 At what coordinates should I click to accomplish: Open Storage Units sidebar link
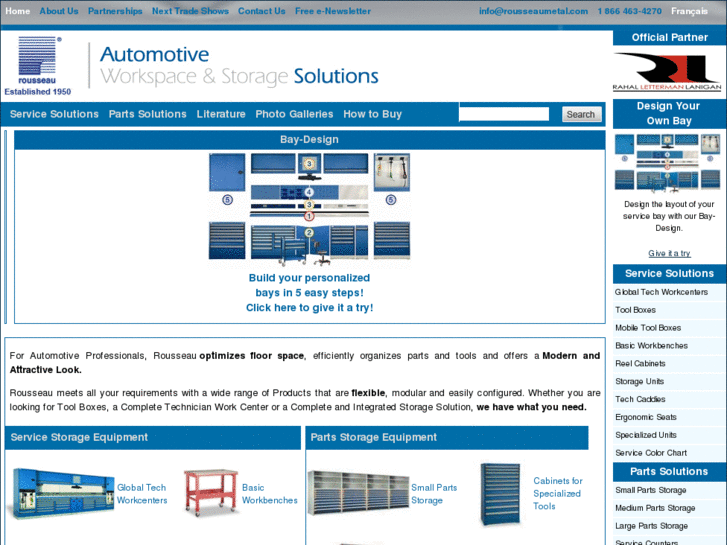[x=639, y=381]
